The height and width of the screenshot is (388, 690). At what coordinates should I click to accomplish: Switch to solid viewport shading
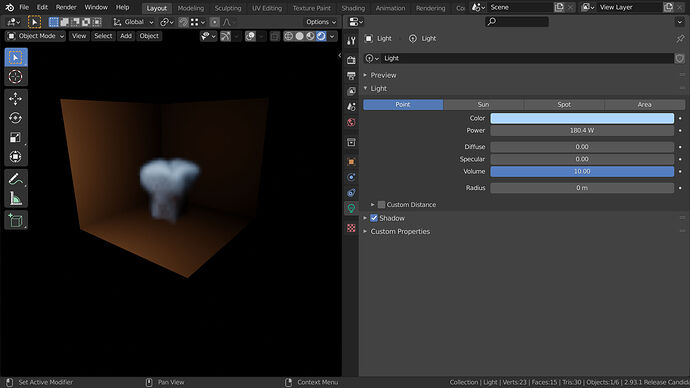click(299, 36)
